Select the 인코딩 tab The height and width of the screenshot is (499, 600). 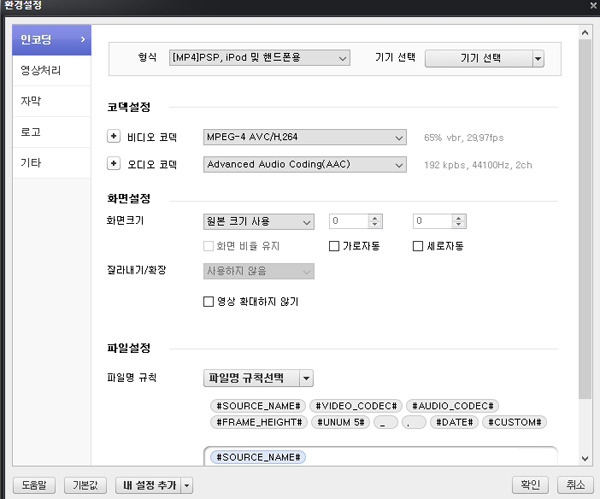(x=52, y=40)
